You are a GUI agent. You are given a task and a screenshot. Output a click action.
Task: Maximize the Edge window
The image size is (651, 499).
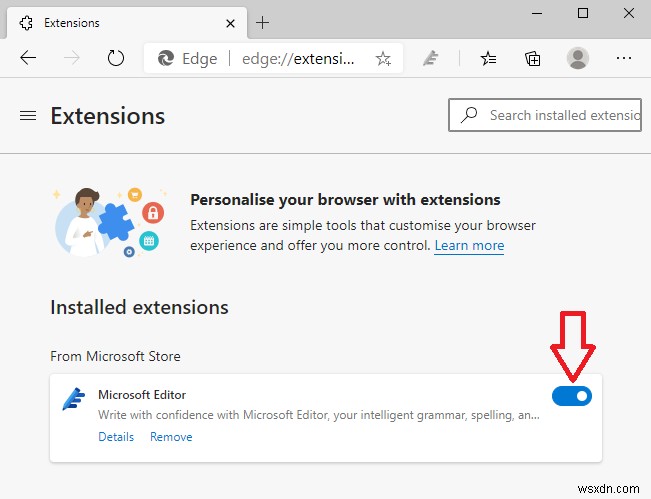click(x=583, y=13)
